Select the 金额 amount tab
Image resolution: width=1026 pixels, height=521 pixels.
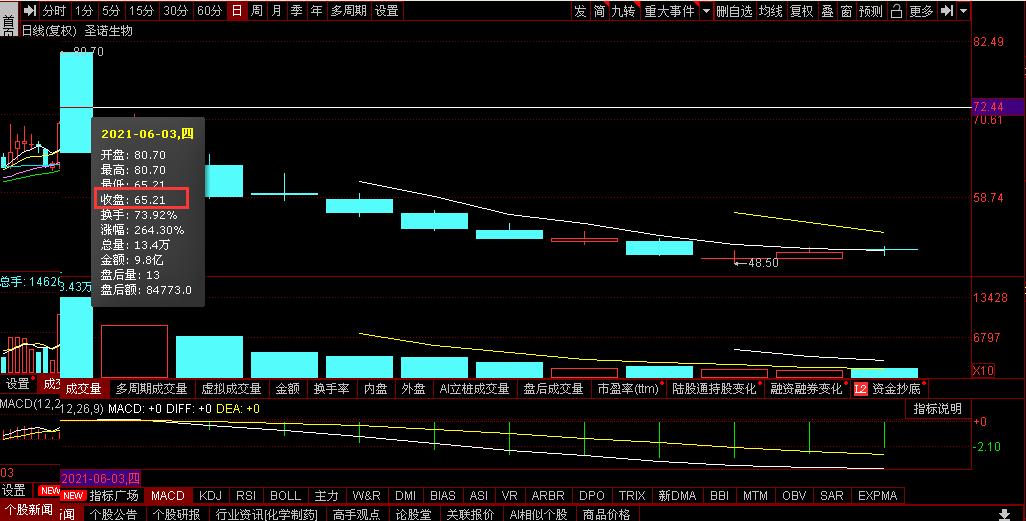[x=287, y=389]
